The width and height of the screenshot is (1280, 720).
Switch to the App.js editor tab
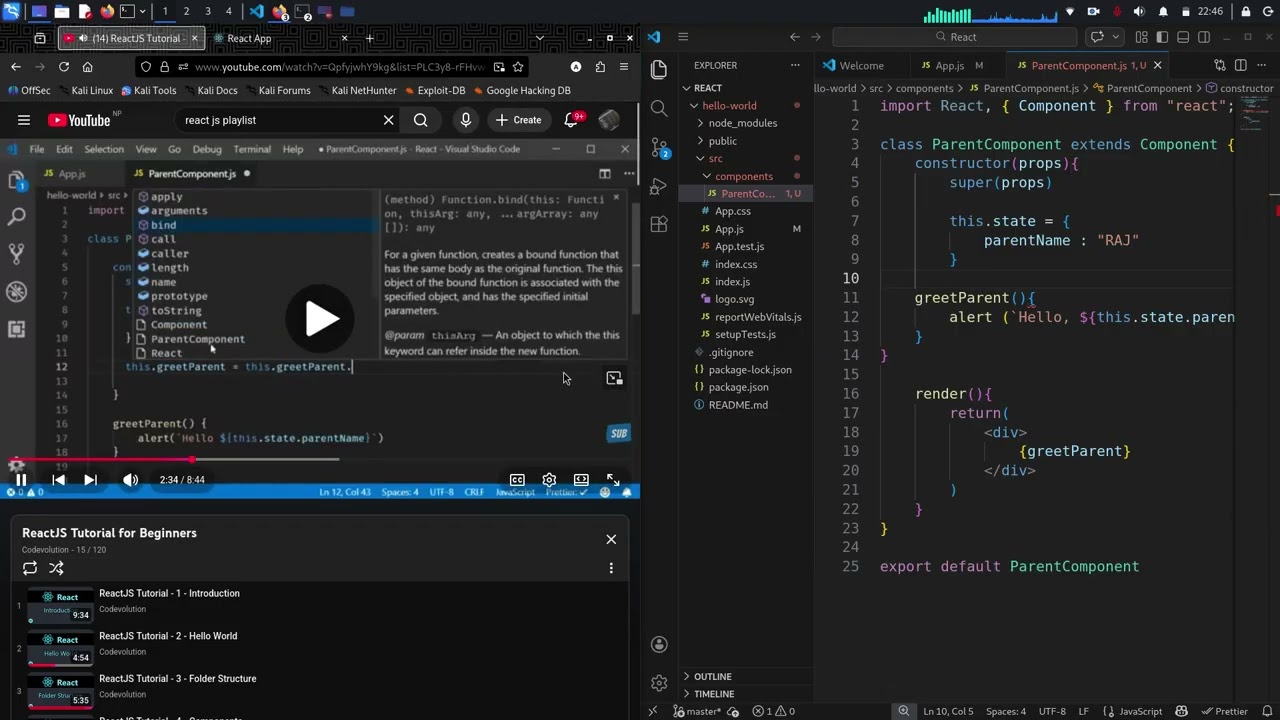tap(950, 65)
